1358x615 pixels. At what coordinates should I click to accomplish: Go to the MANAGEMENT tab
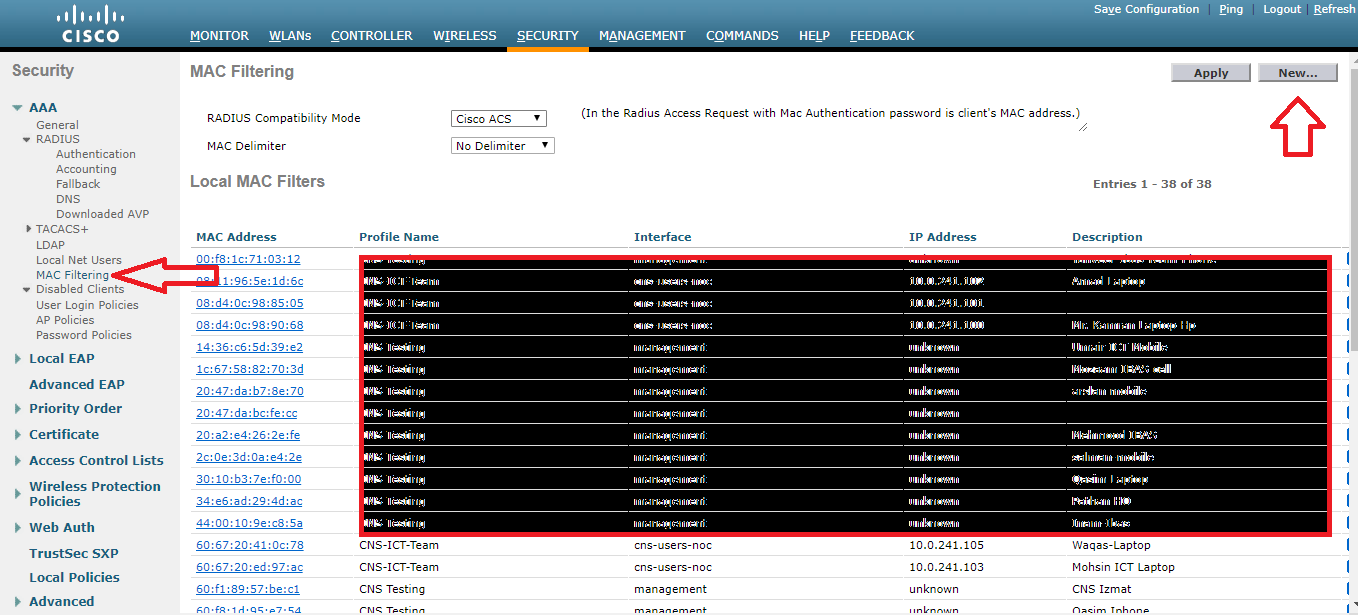pos(642,35)
